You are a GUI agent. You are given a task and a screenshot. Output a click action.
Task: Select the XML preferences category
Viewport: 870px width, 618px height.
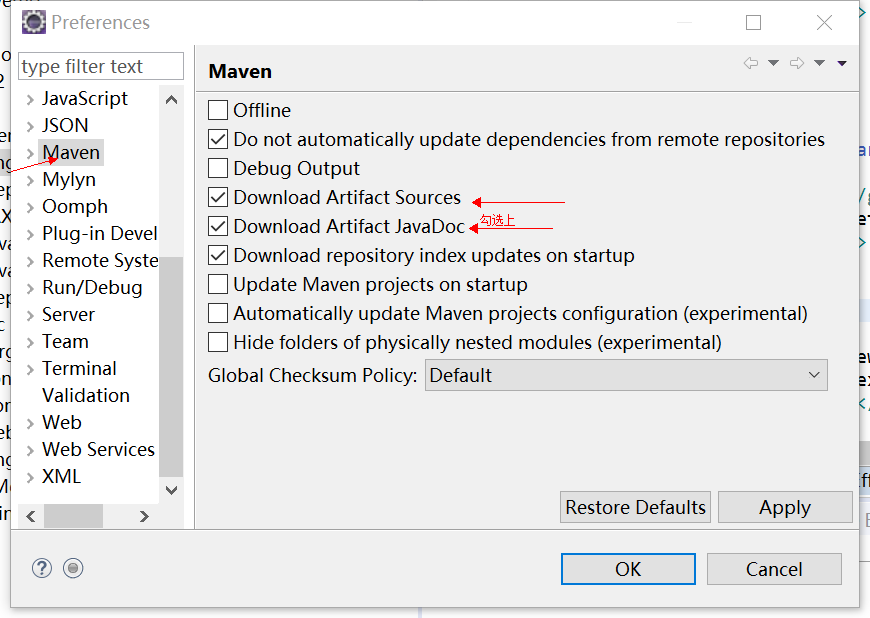[62, 476]
